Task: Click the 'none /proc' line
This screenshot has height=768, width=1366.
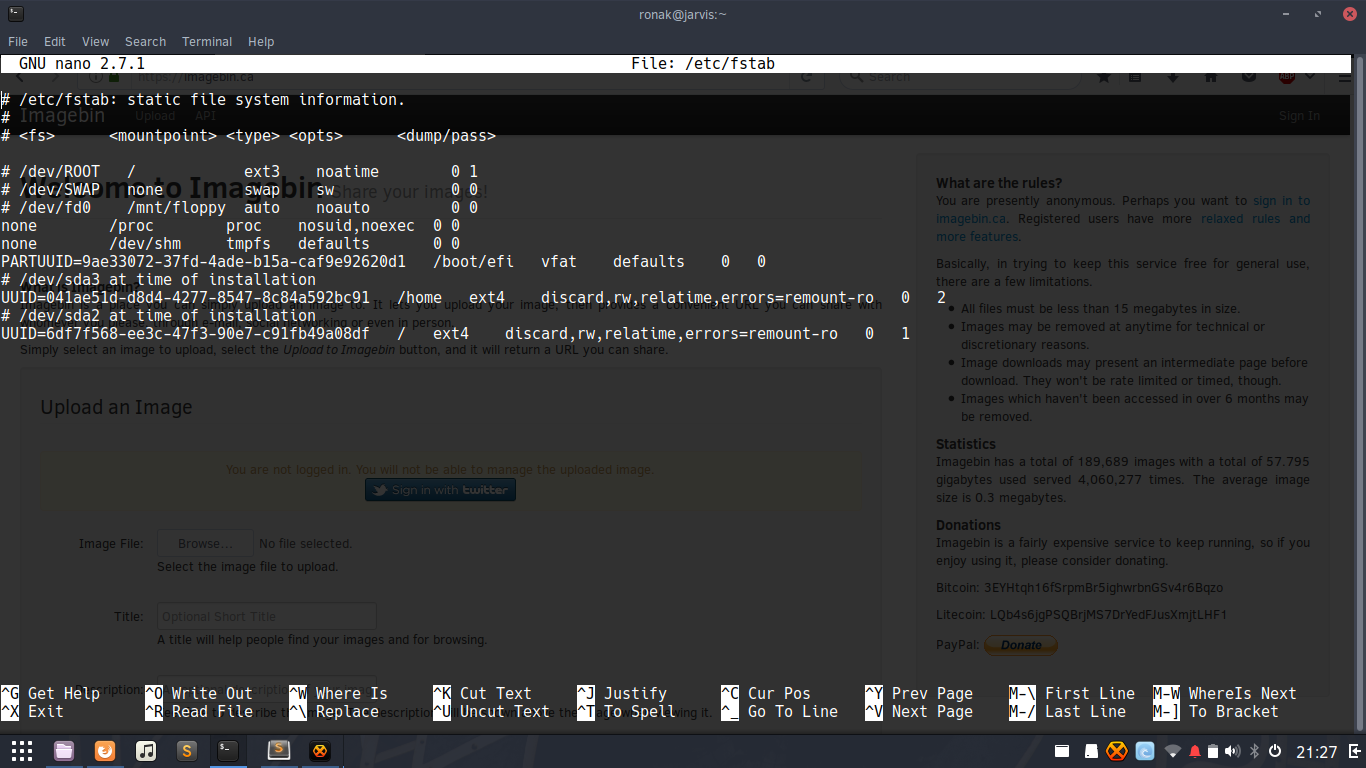Action: (230, 226)
